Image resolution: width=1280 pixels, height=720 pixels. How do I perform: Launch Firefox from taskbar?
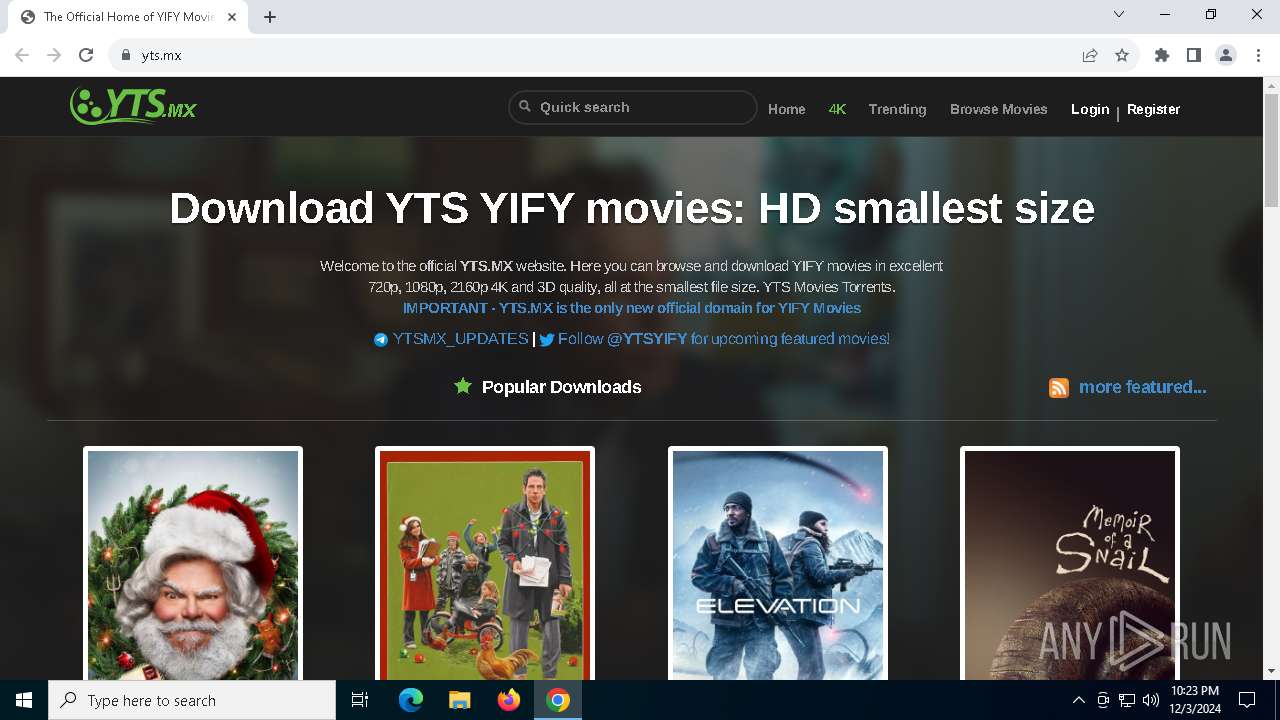[x=509, y=700]
